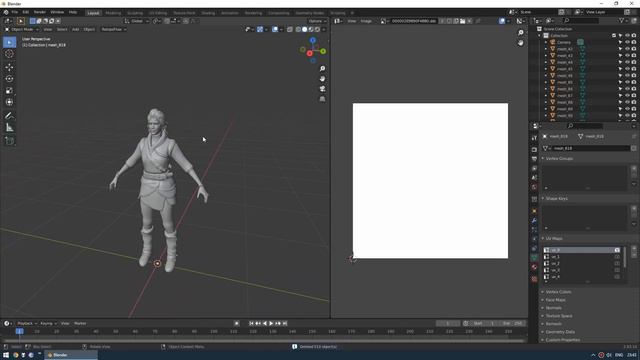The image size is (640, 360).
Task: Open the outliner filter dropdown
Action: [x=623, y=21]
